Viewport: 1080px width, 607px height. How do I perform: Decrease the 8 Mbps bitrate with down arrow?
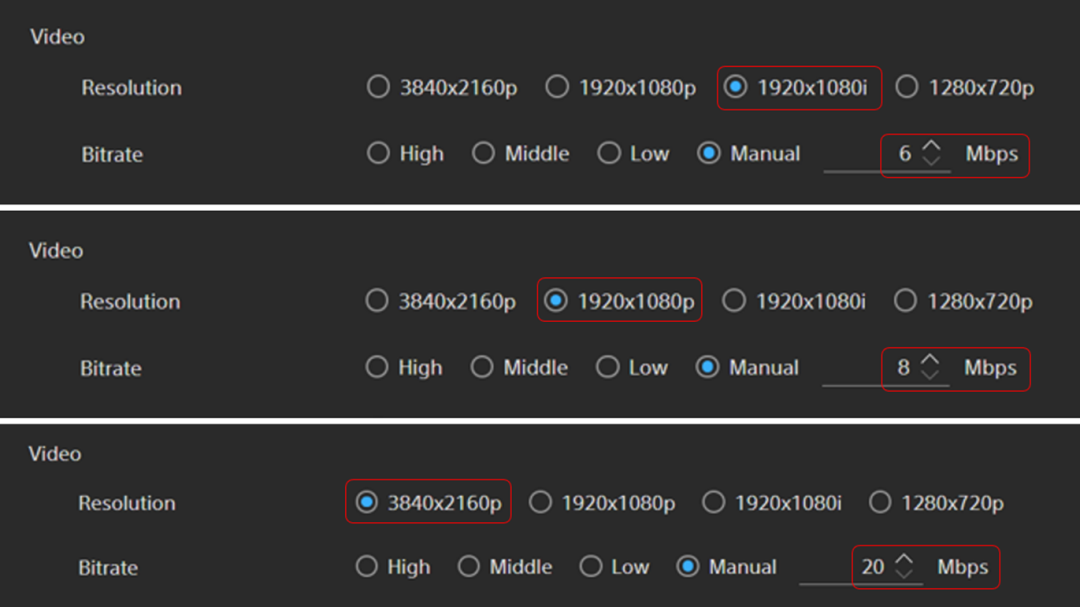930,374
